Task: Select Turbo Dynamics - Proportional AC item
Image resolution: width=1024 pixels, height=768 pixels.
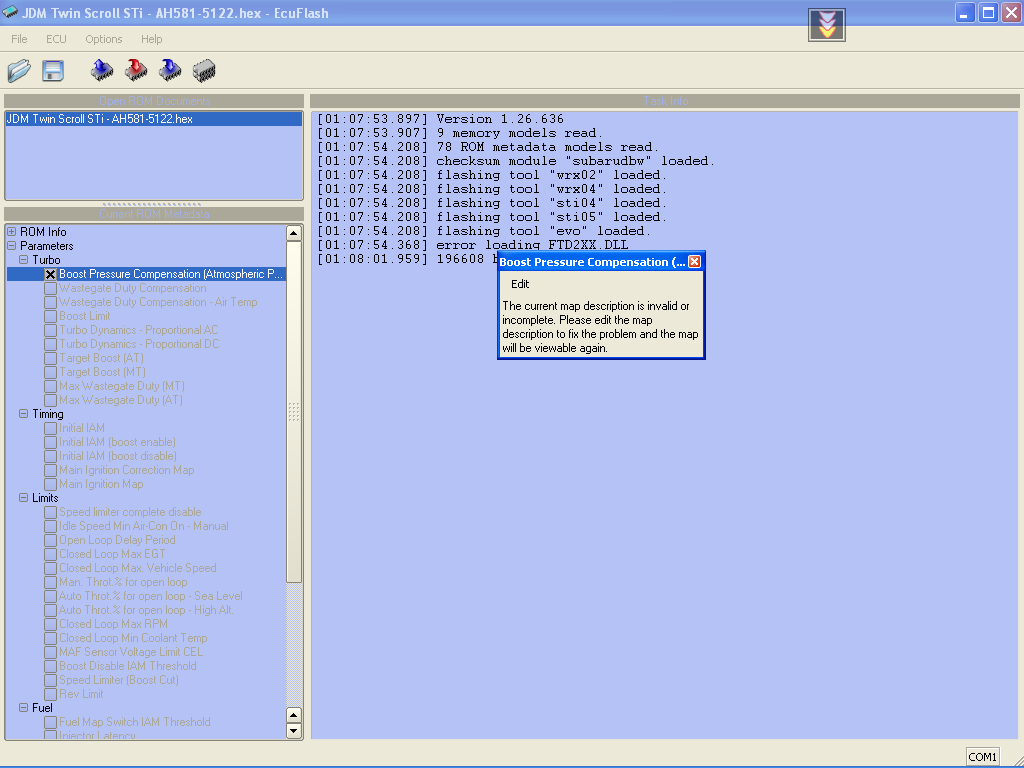Action: coord(138,330)
